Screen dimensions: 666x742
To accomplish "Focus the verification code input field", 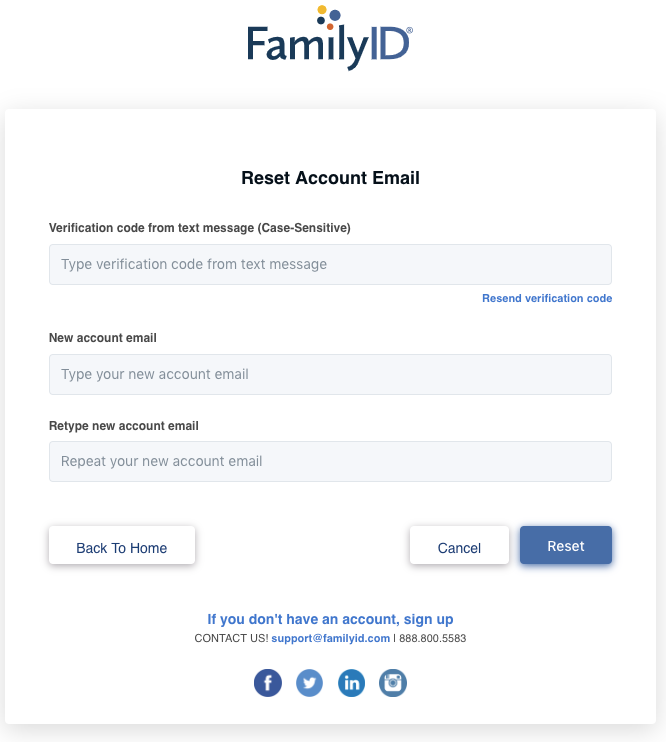I will click(x=330, y=265).
